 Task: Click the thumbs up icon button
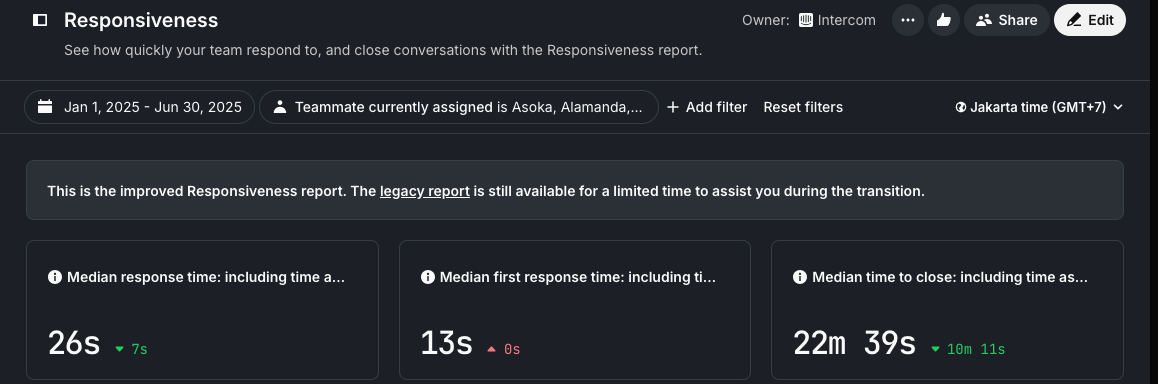click(943, 20)
